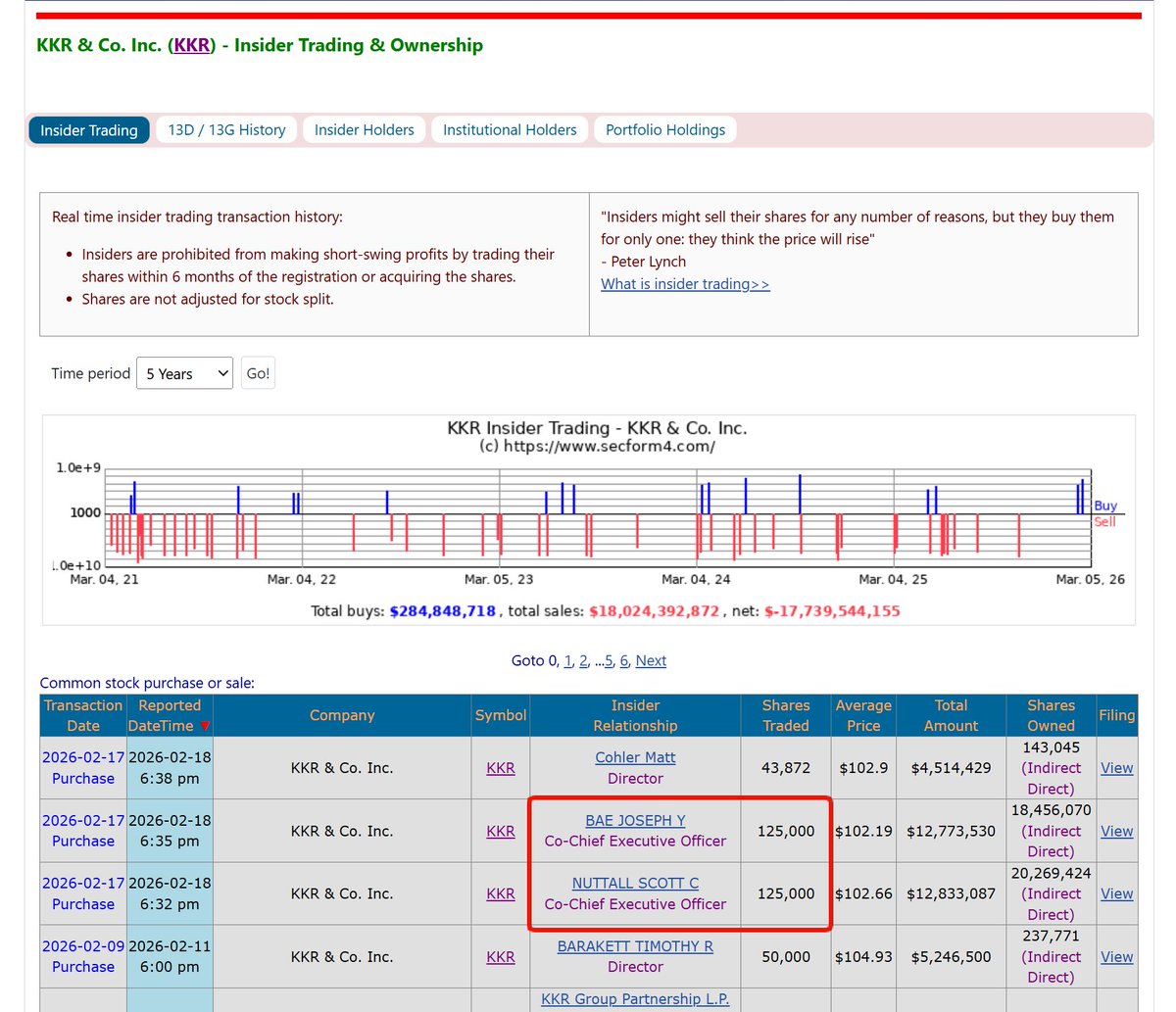Screen dimensions: 1176x1012
Task: Open the KKR ticker link in the heading
Action: pyautogui.click(x=191, y=45)
